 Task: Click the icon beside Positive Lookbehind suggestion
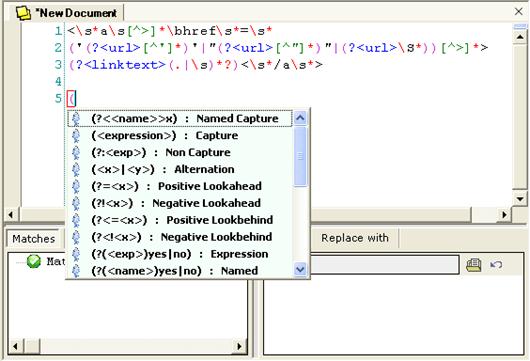click(x=76, y=220)
